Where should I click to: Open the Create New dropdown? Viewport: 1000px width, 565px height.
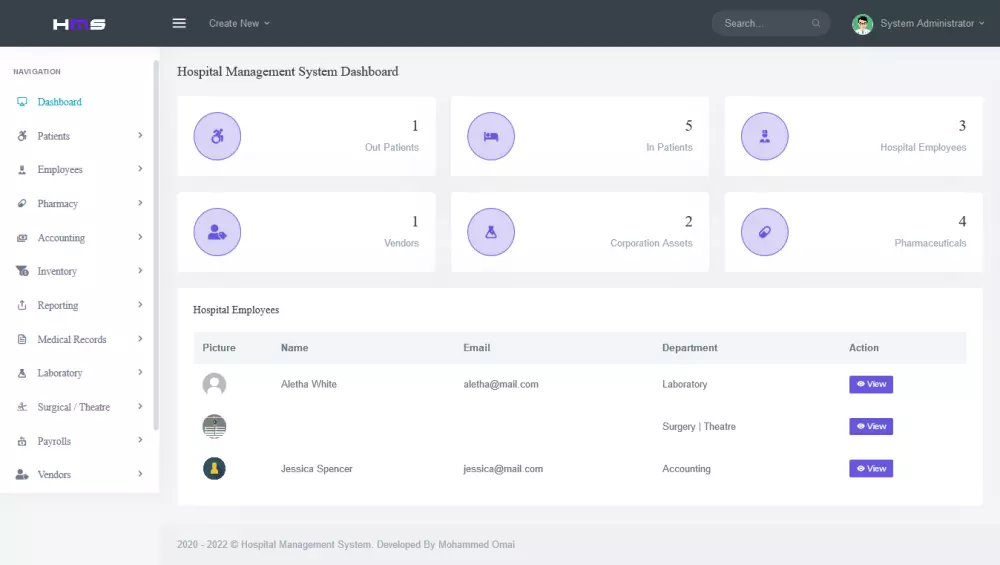pyautogui.click(x=239, y=23)
